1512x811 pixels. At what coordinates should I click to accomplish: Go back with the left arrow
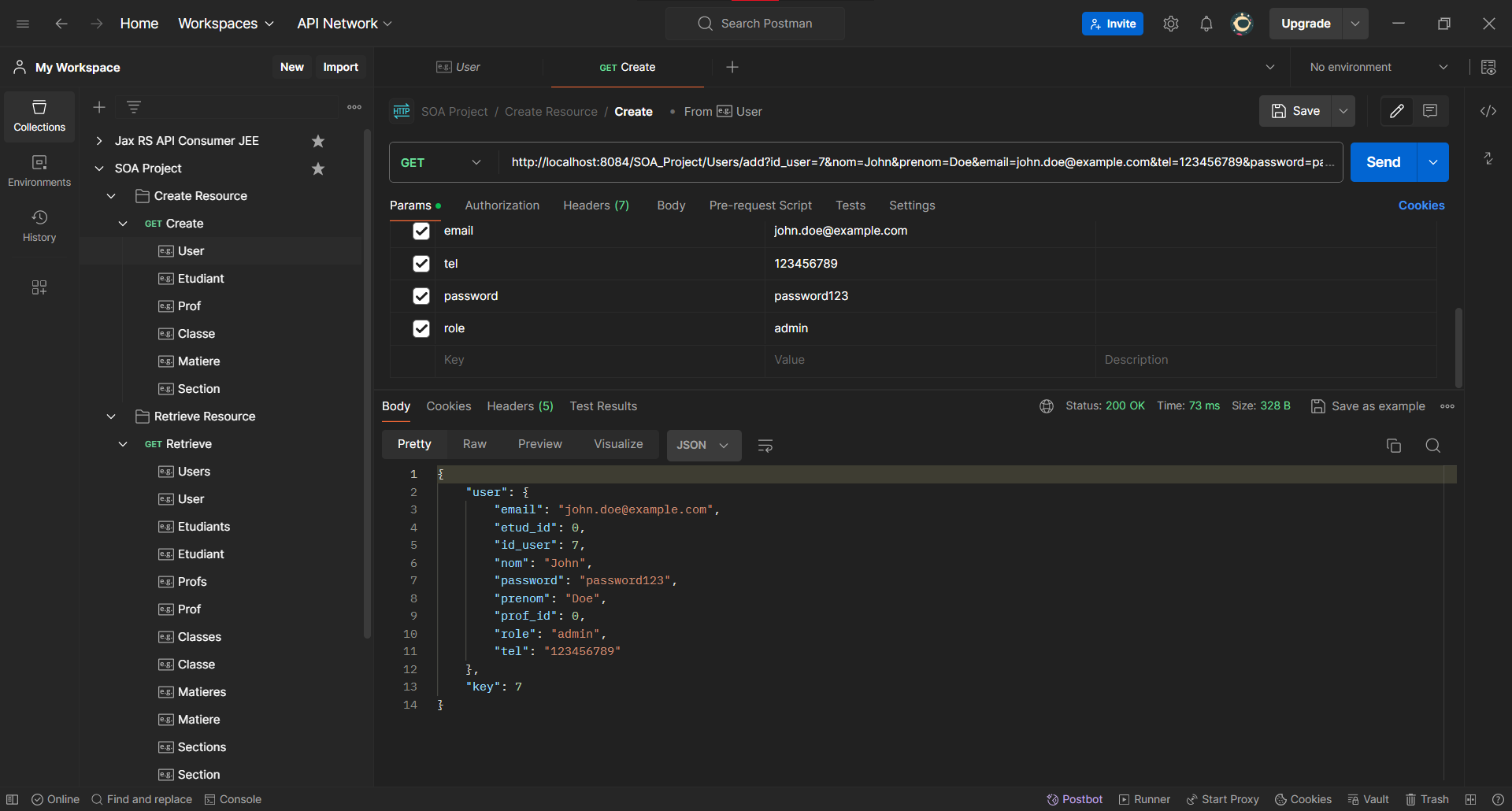[x=61, y=24]
